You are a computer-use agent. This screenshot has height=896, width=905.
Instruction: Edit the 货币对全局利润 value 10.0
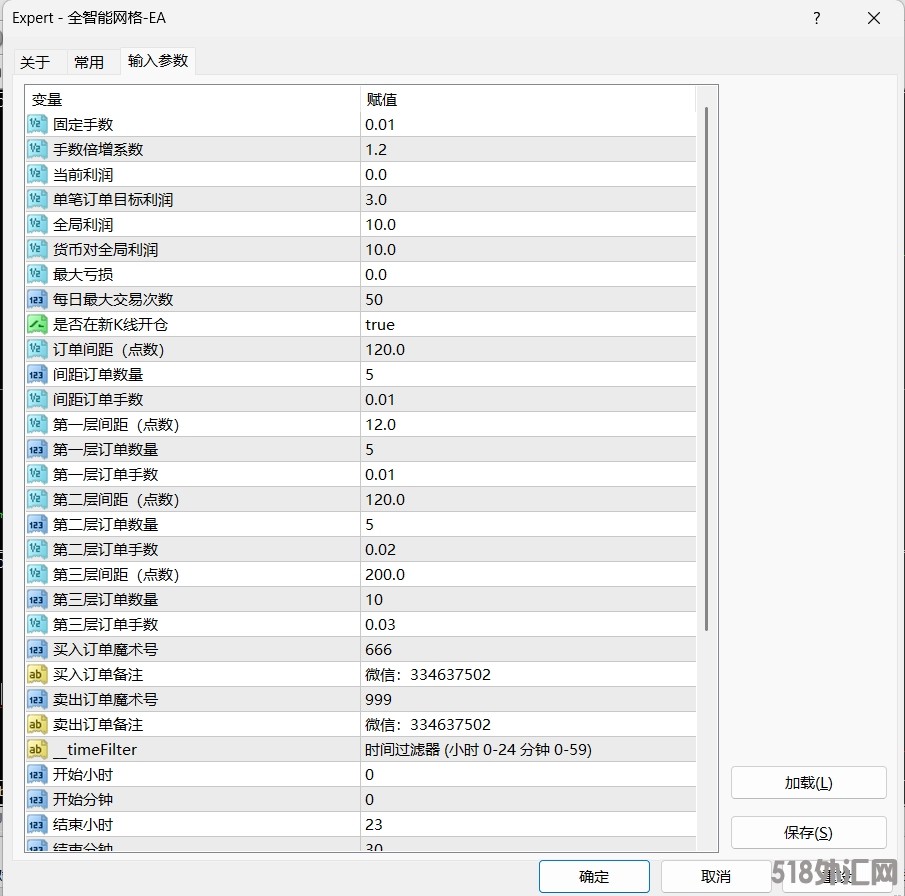(528, 249)
